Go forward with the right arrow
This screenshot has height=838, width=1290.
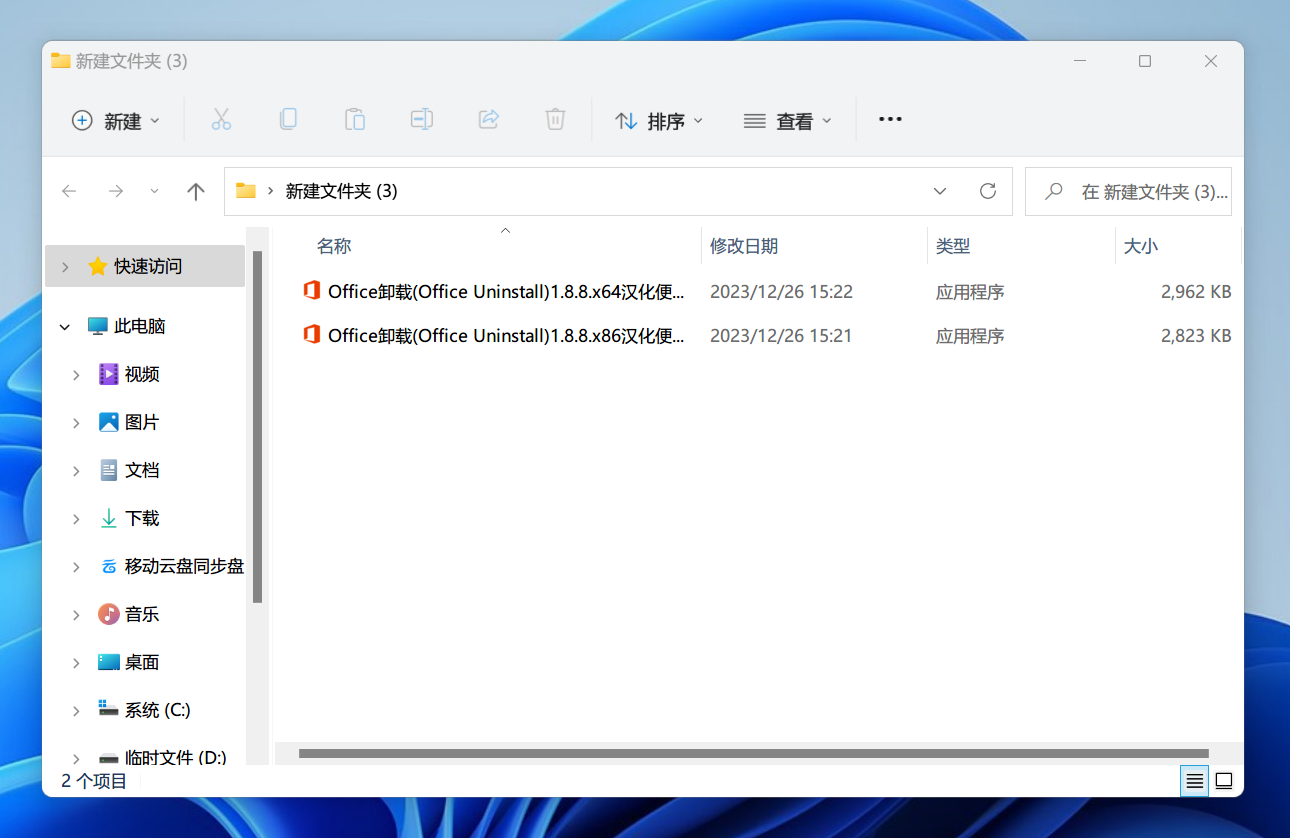click(x=116, y=191)
